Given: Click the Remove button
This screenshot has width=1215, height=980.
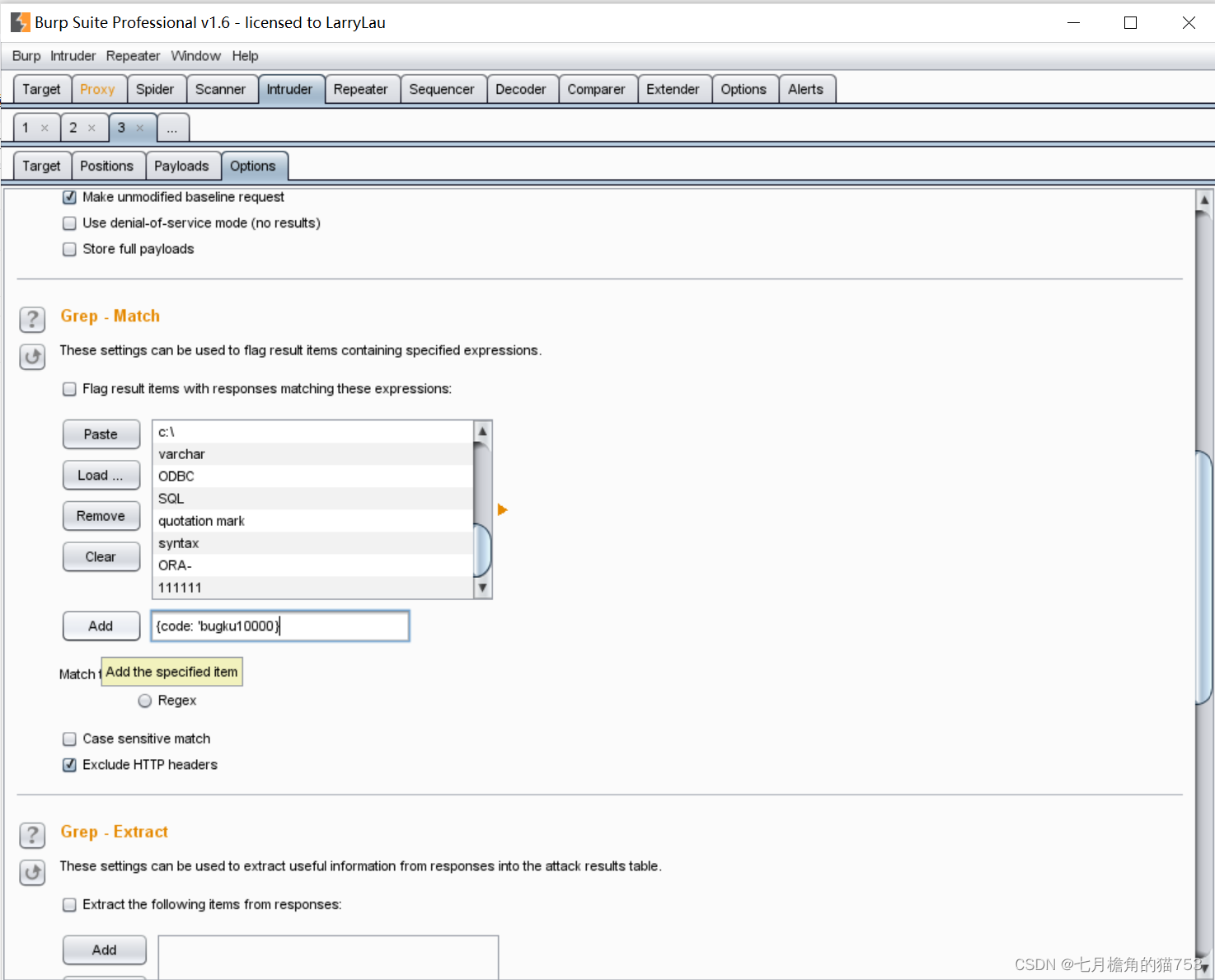Looking at the screenshot, I should click(x=101, y=516).
